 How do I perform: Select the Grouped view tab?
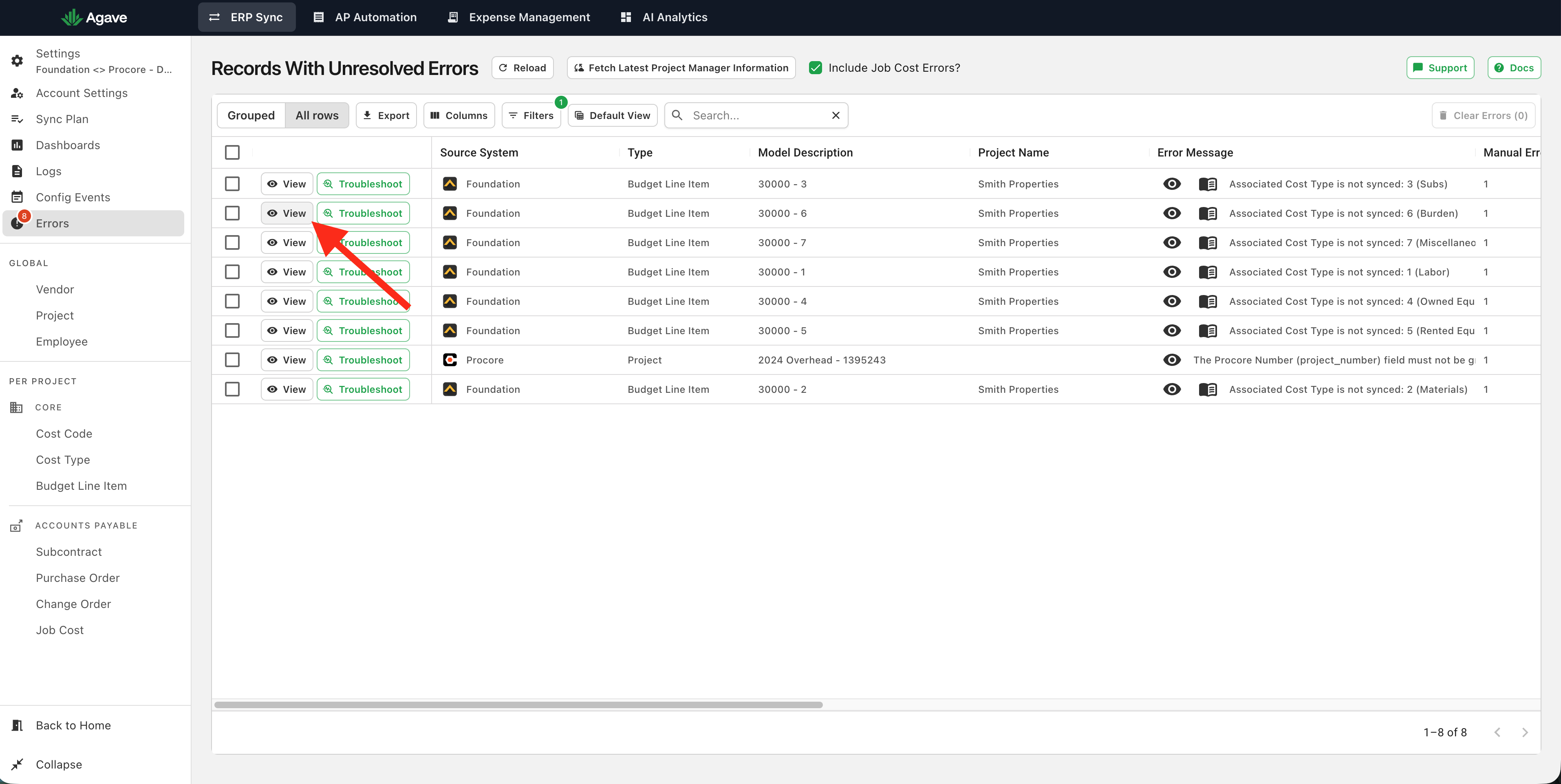[x=251, y=115]
